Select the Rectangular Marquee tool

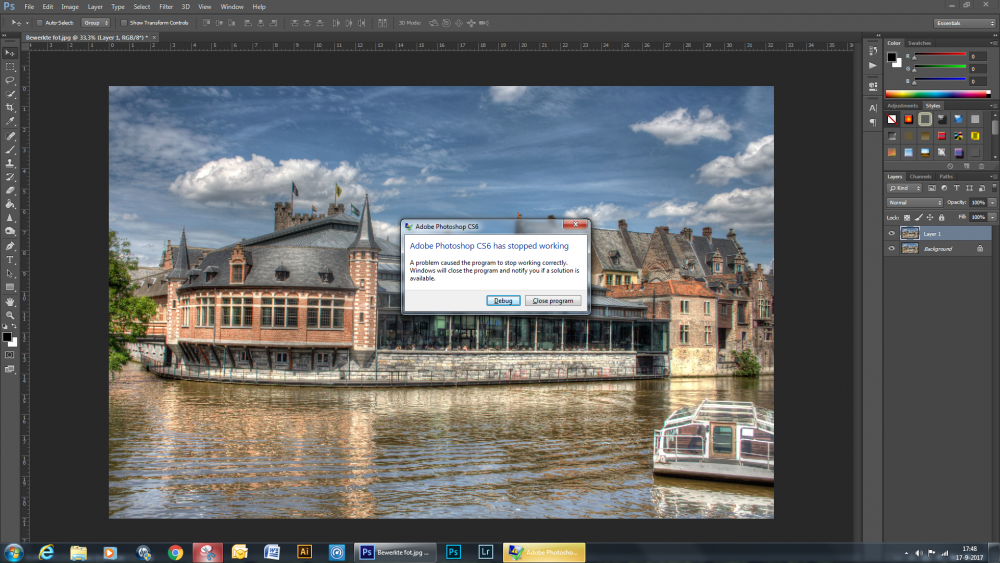pyautogui.click(x=10, y=66)
